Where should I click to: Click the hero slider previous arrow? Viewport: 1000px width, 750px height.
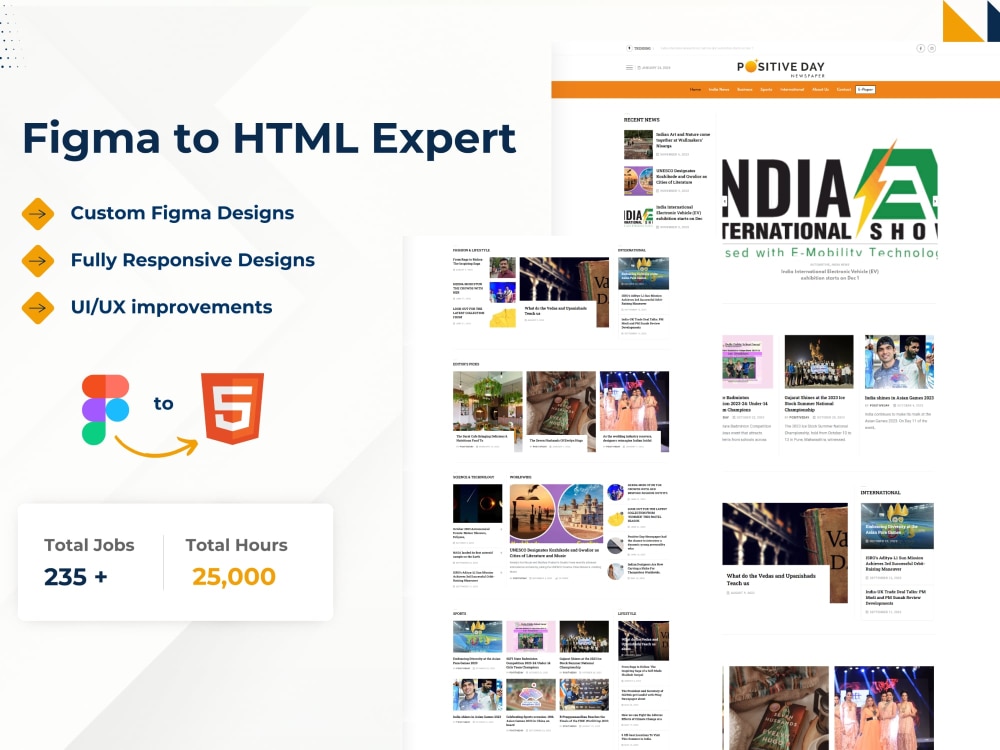(724, 201)
